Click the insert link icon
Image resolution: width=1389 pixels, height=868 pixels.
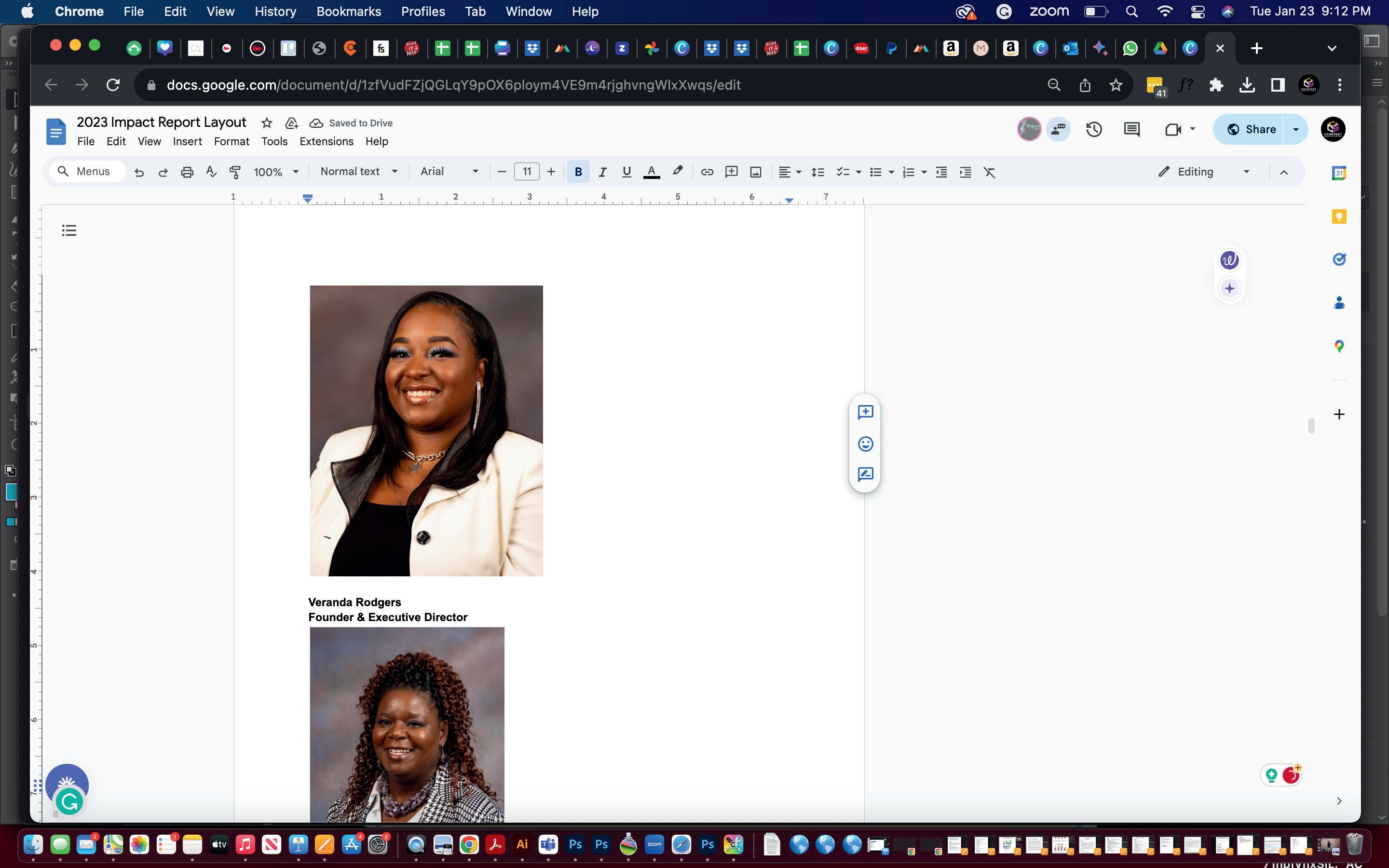tap(707, 172)
